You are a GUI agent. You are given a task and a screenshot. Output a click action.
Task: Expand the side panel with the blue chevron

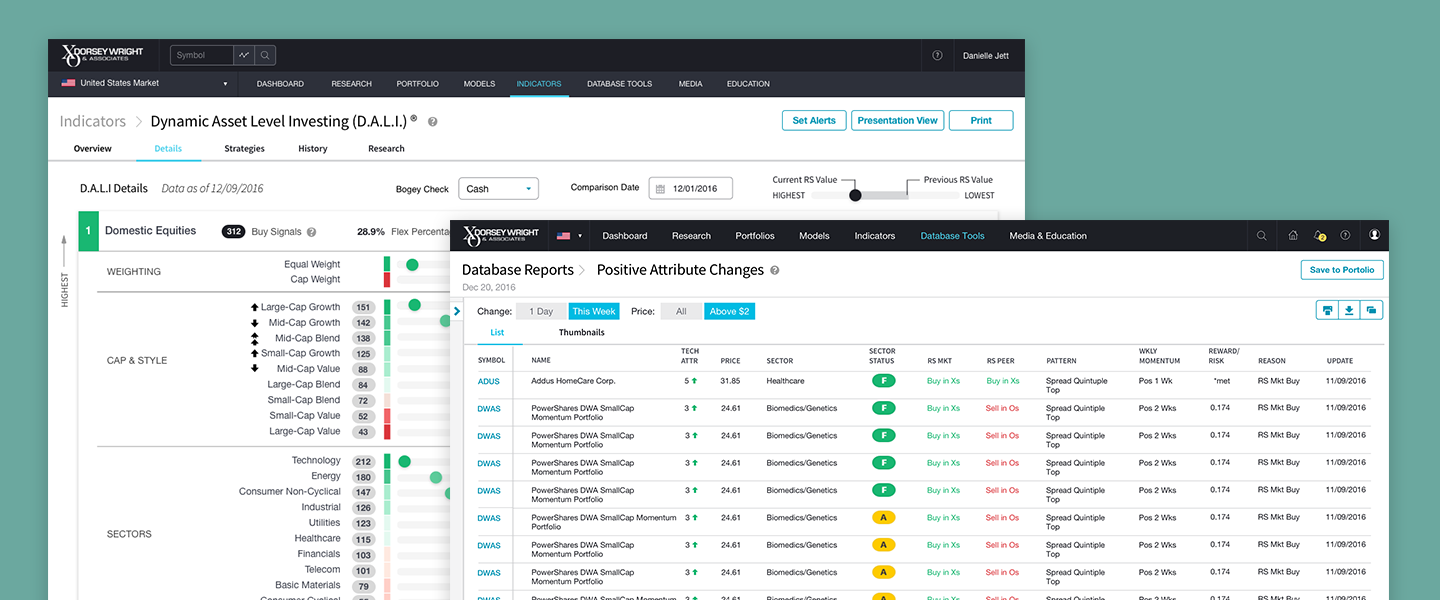point(457,311)
